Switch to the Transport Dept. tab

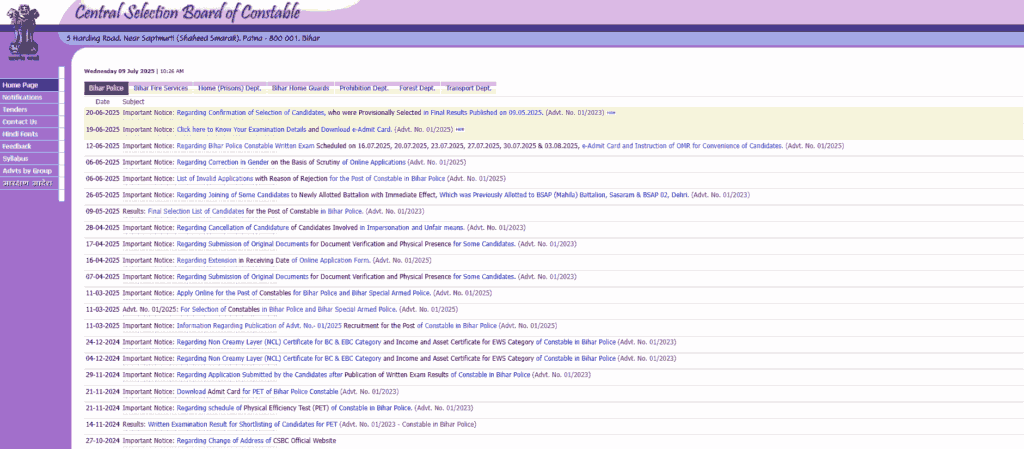(469, 88)
